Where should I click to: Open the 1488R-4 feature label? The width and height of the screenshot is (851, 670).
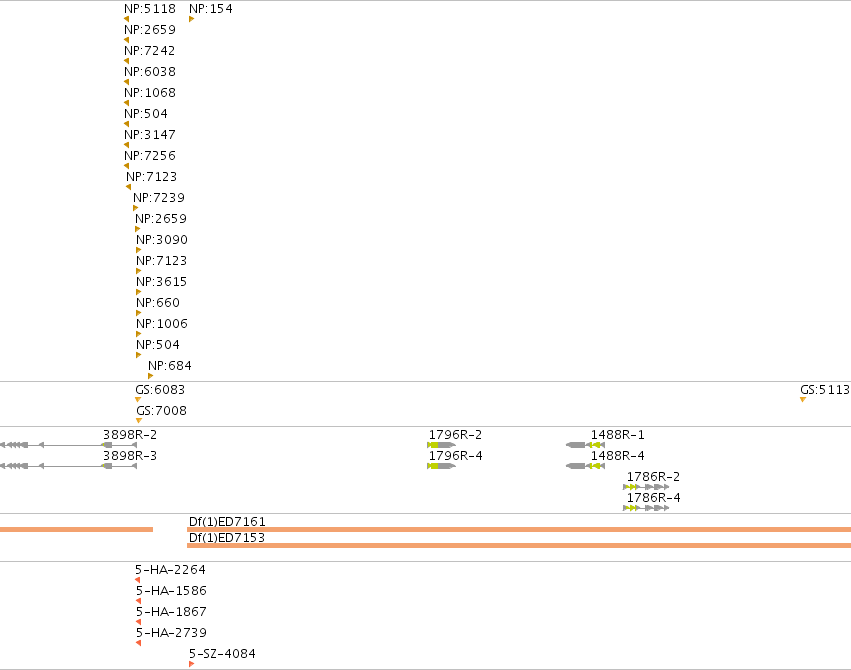point(618,456)
